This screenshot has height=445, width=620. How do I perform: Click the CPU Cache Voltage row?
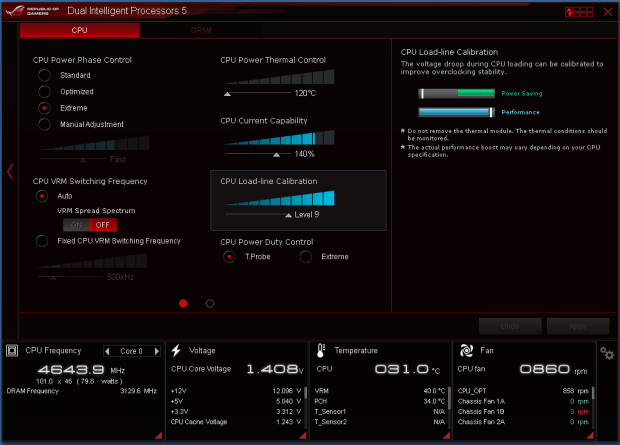[x=236, y=422]
